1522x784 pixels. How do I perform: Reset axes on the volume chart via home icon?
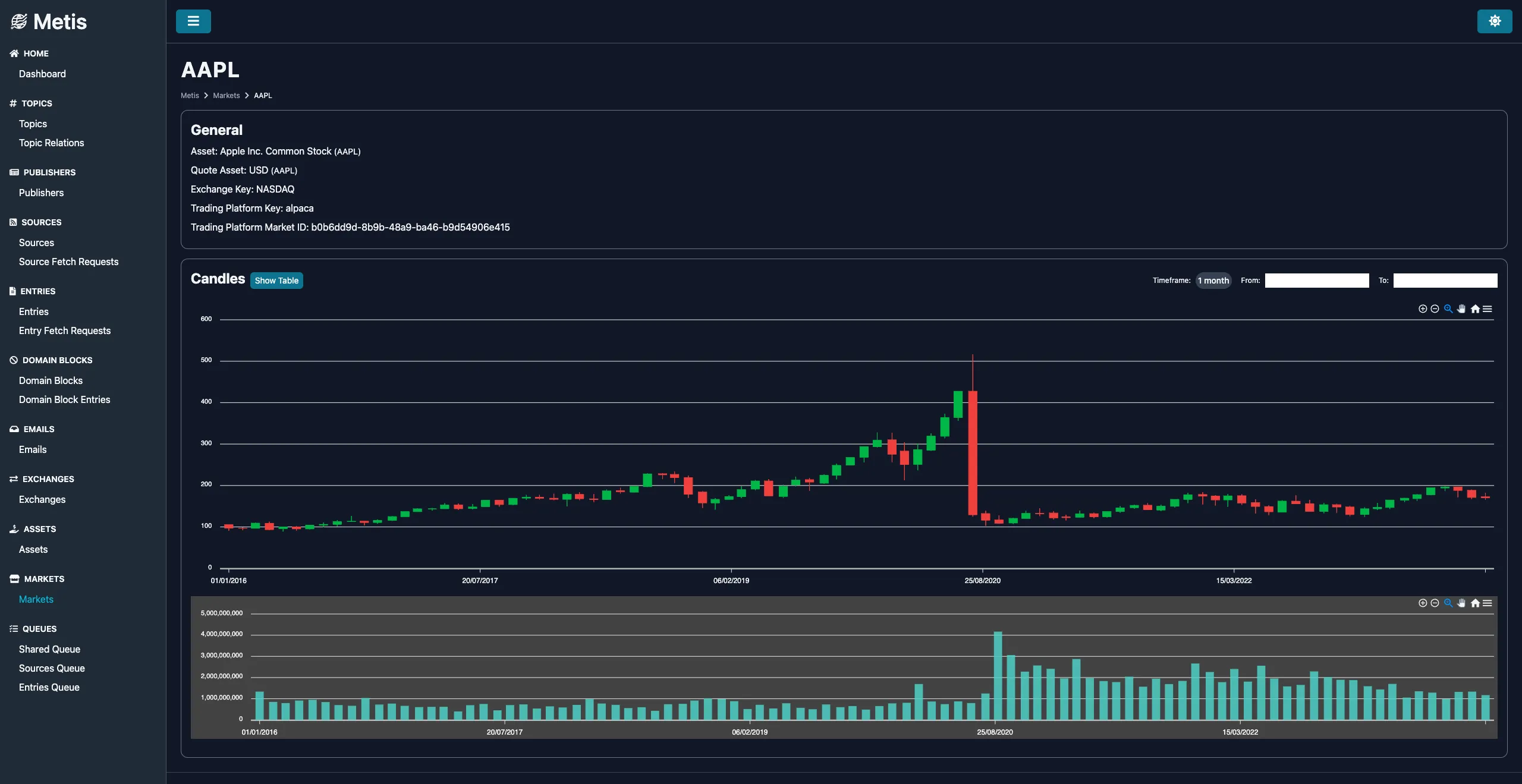[x=1476, y=603]
